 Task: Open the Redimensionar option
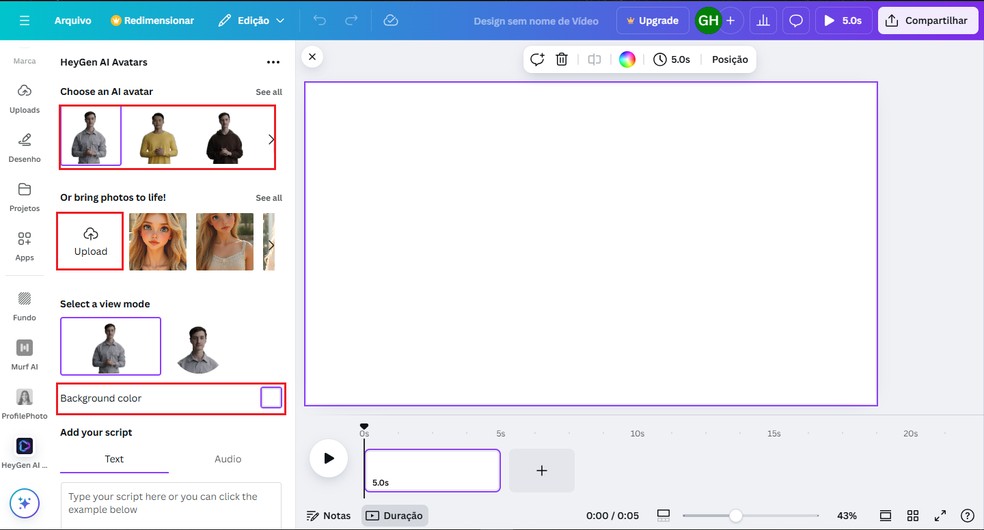[152, 21]
